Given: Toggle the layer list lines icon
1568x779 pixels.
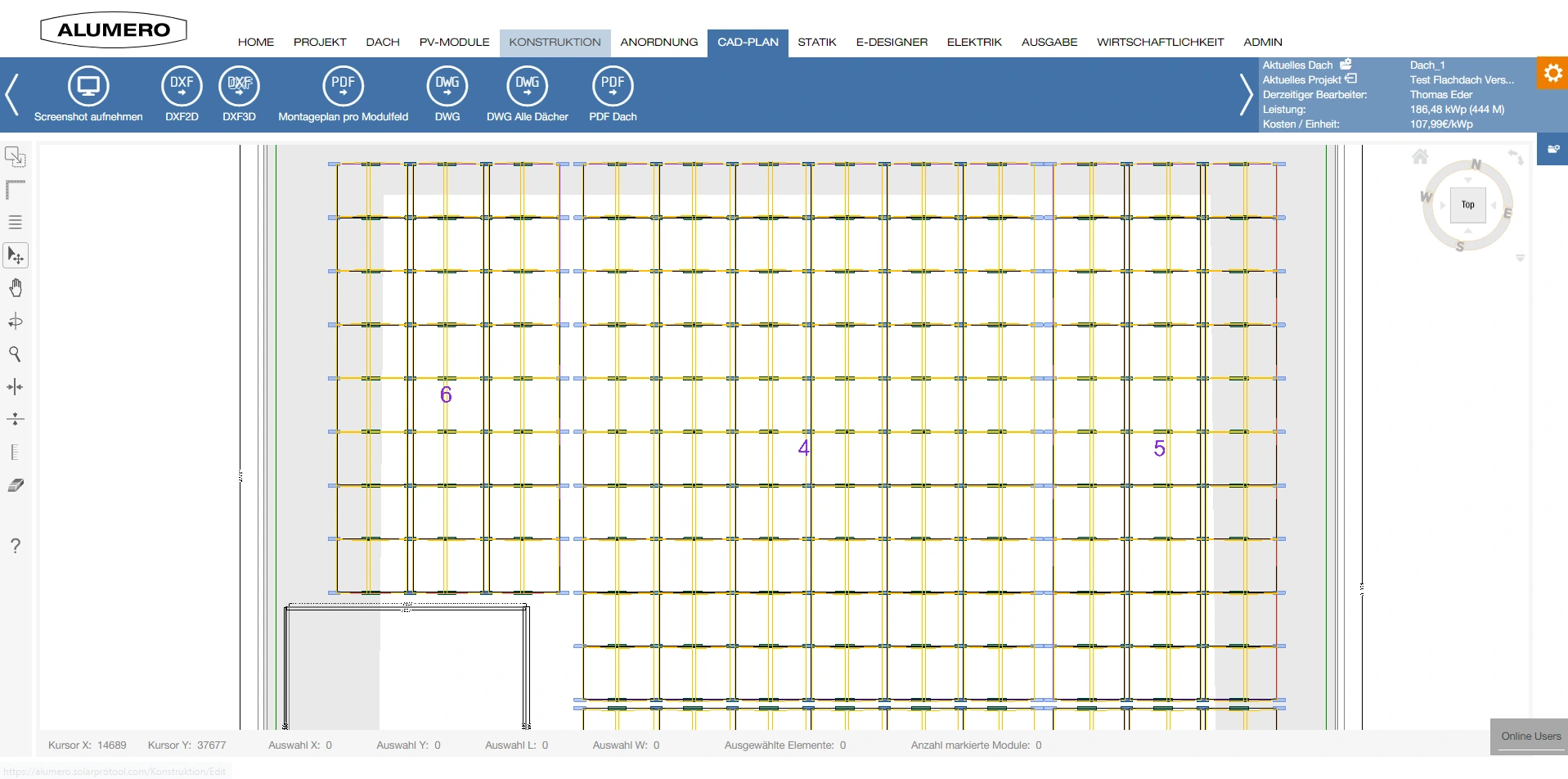Looking at the screenshot, I should coord(15,222).
